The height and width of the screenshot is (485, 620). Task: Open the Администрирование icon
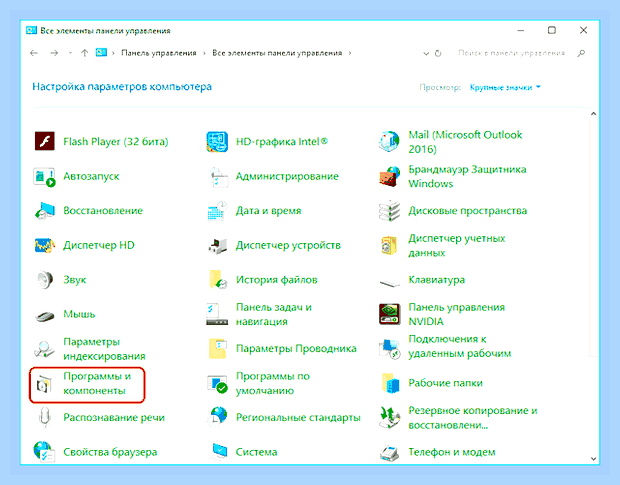pos(217,176)
